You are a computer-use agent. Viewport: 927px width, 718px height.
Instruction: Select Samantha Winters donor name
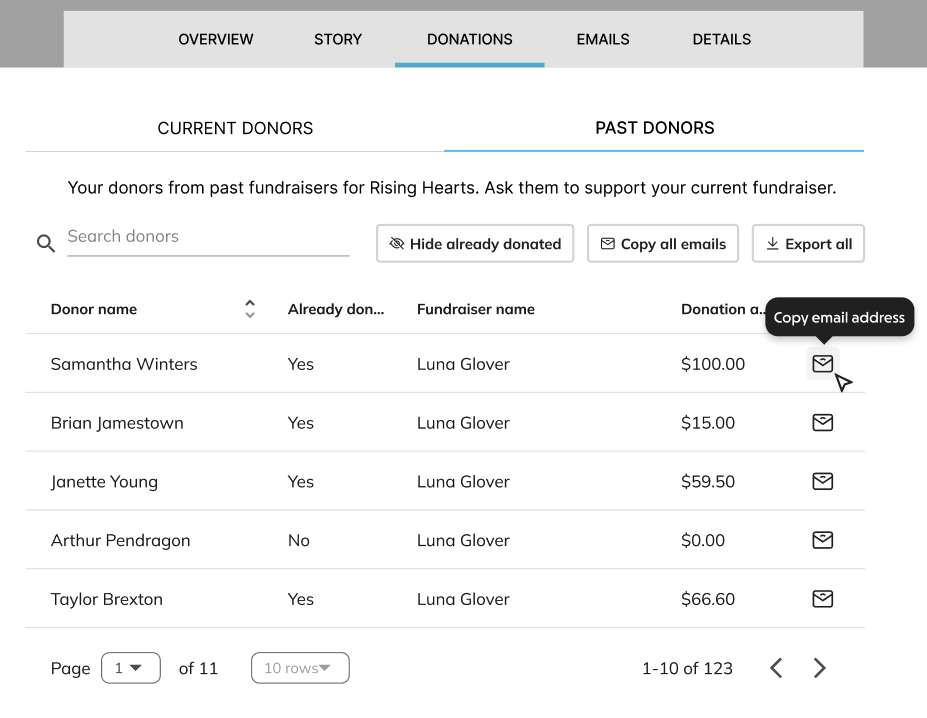pyautogui.click(x=124, y=364)
